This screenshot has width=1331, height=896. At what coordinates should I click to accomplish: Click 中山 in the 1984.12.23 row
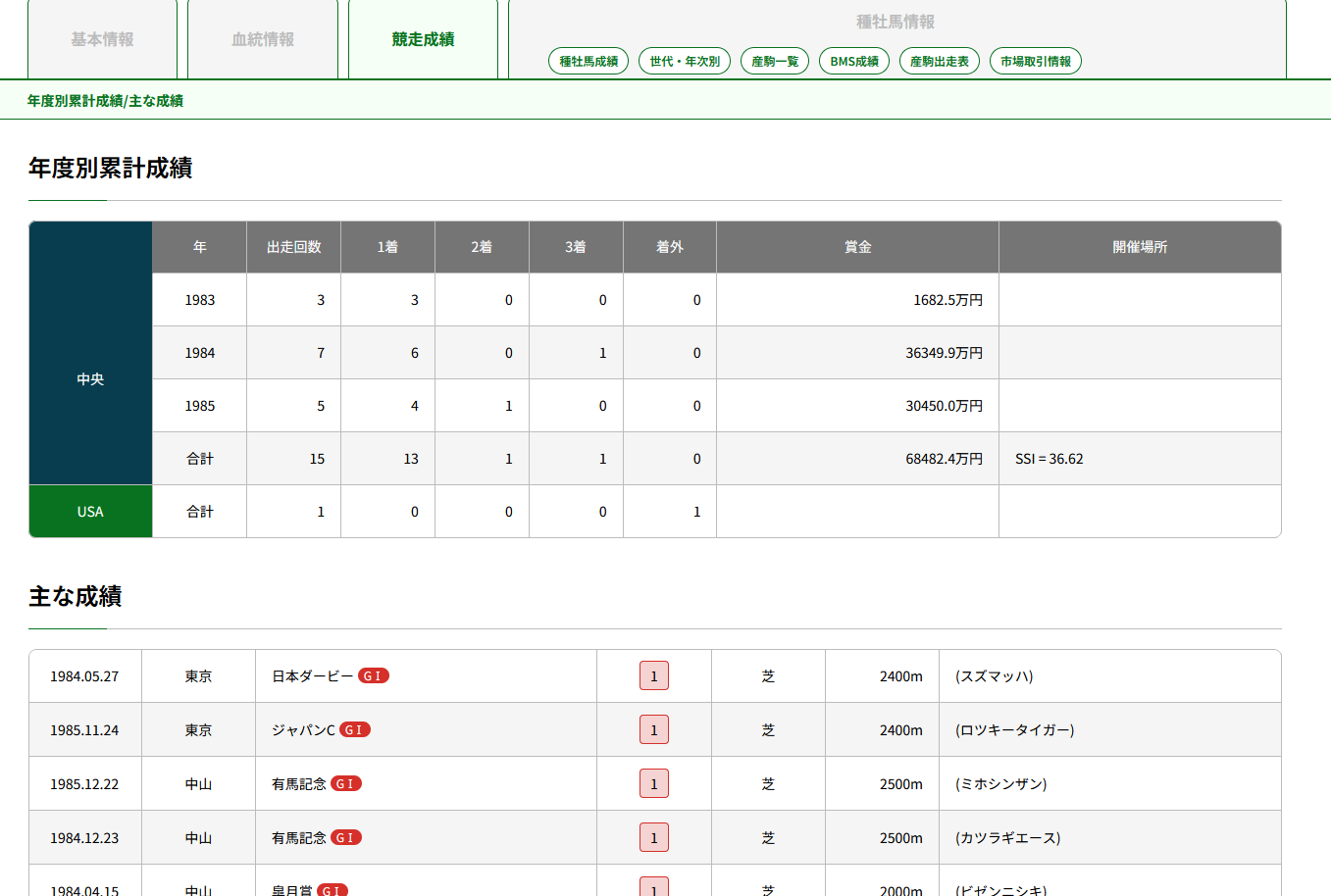click(198, 838)
